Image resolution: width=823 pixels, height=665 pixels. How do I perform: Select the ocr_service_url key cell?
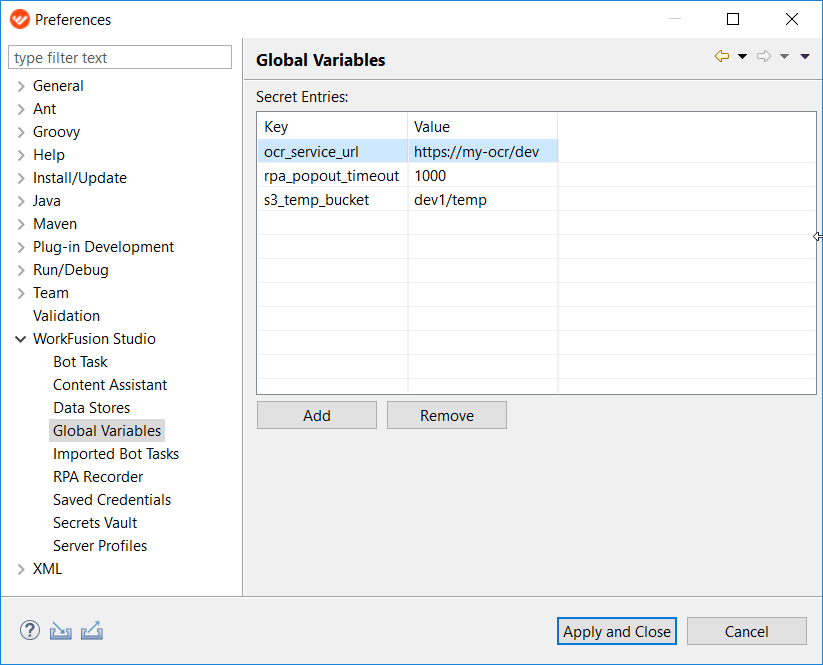pos(332,152)
